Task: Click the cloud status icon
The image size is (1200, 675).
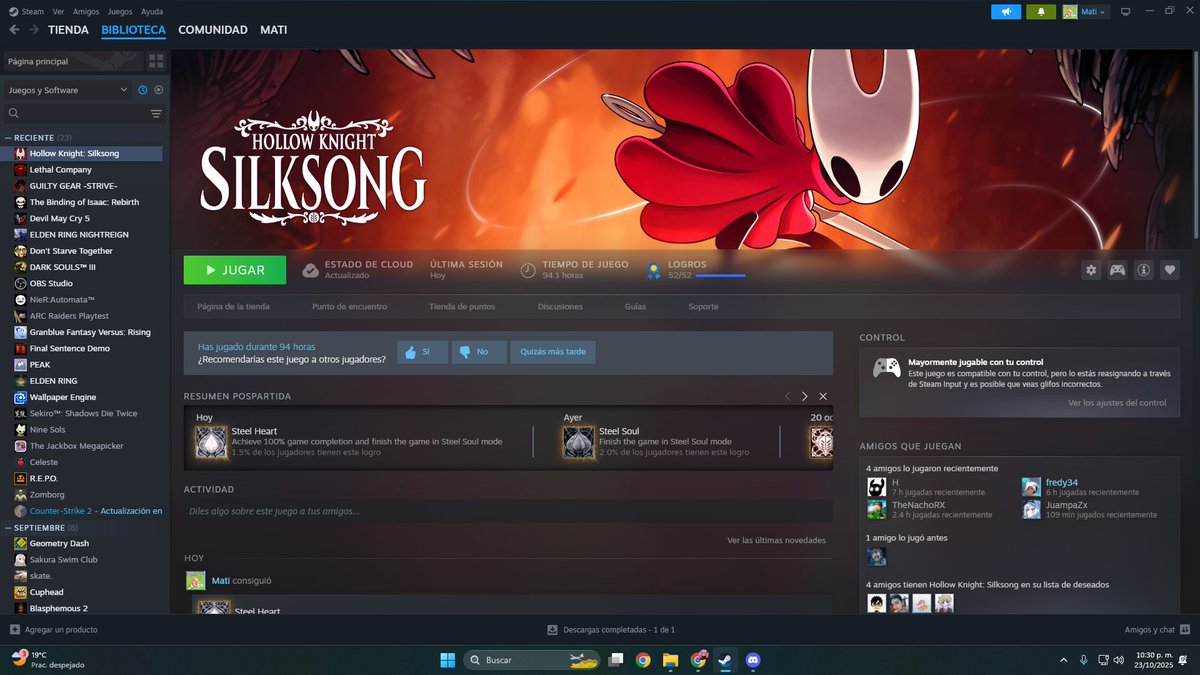Action: point(310,270)
